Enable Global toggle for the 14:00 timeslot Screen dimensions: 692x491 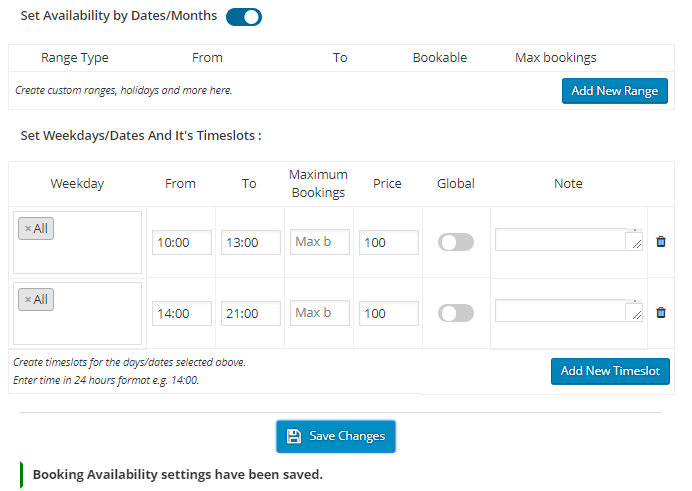[456, 313]
